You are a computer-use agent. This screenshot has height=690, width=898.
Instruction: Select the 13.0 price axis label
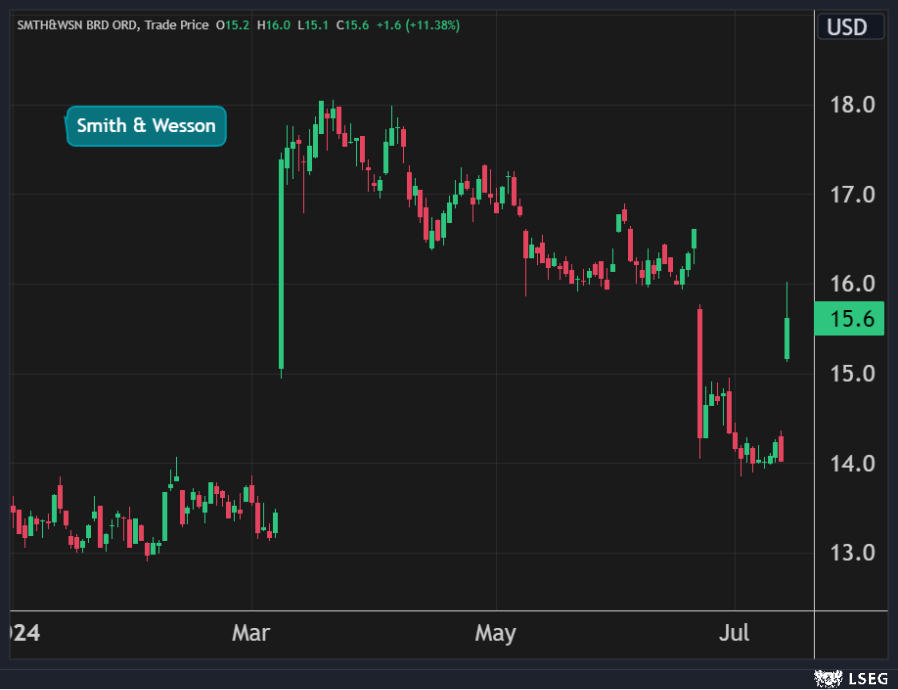tap(854, 553)
